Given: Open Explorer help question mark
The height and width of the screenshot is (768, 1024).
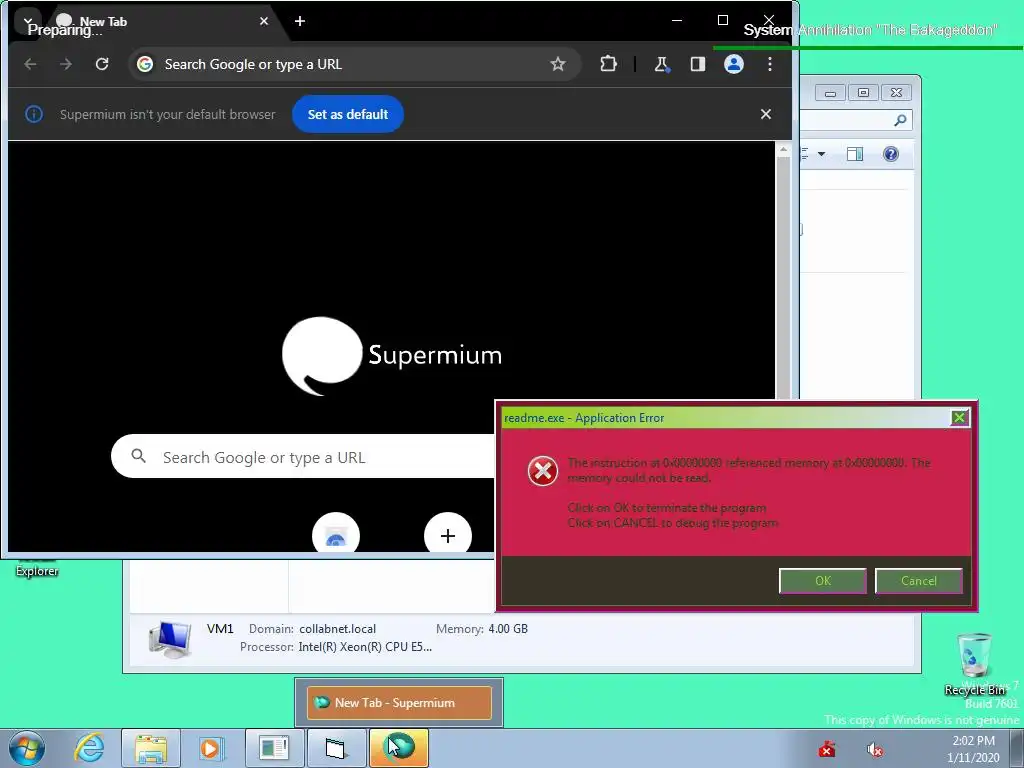Looking at the screenshot, I should pos(891,154).
